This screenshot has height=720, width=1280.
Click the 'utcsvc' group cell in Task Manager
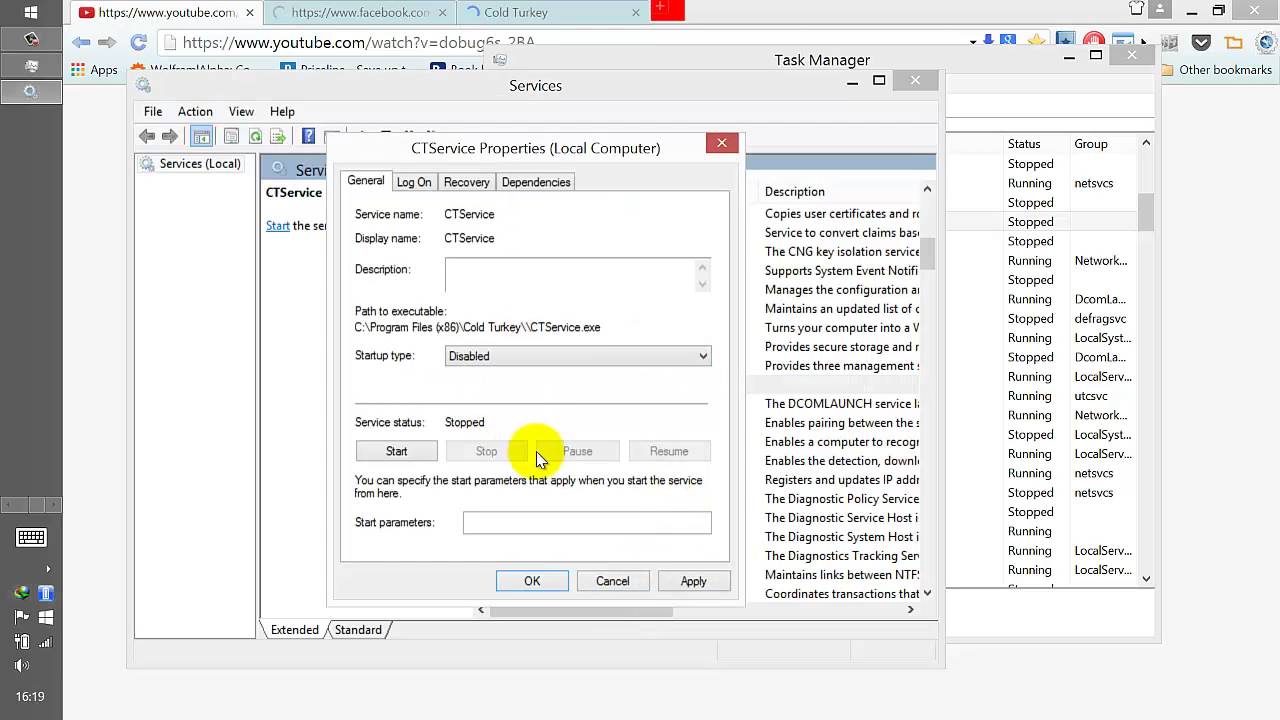click(1092, 396)
